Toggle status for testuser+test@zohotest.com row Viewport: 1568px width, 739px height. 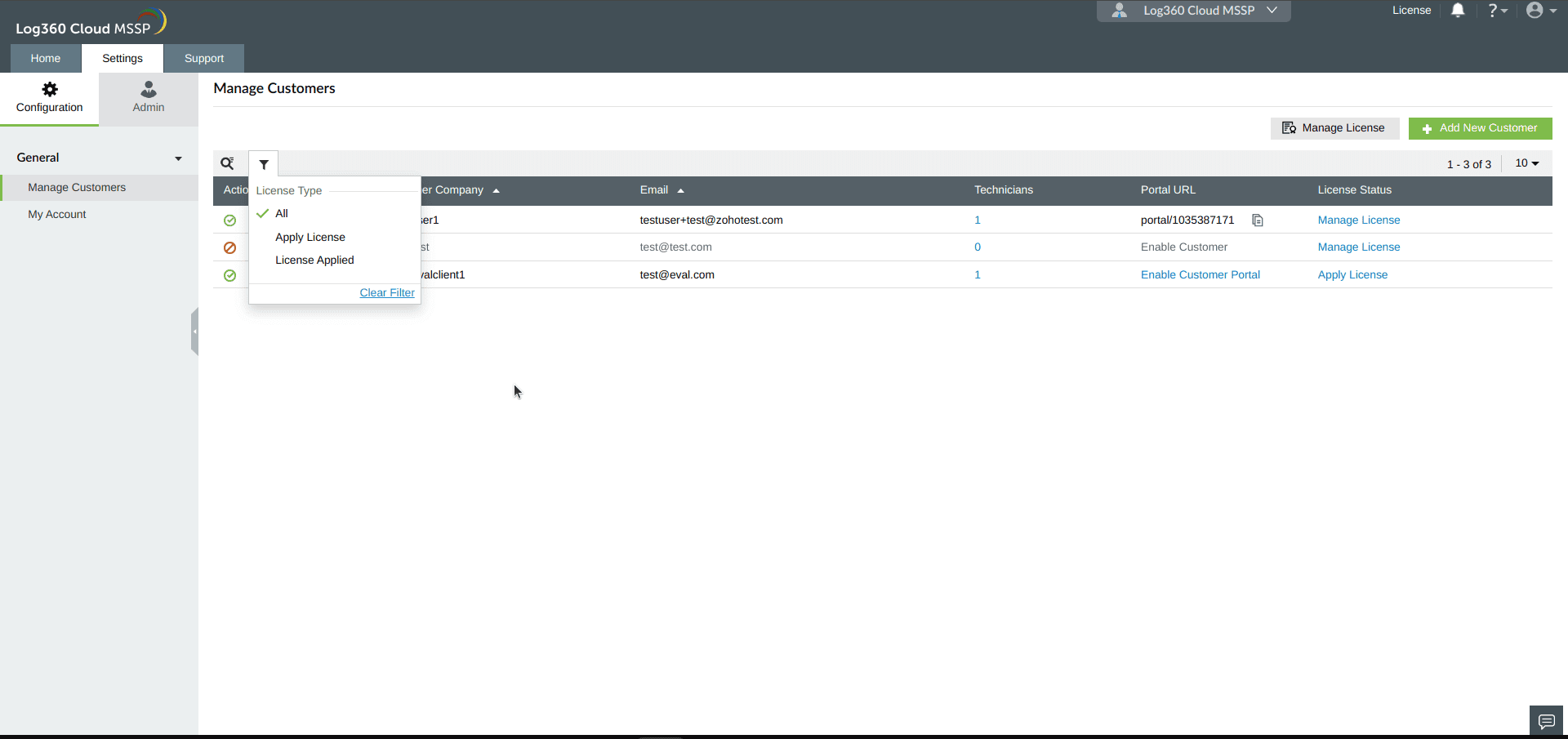230,220
